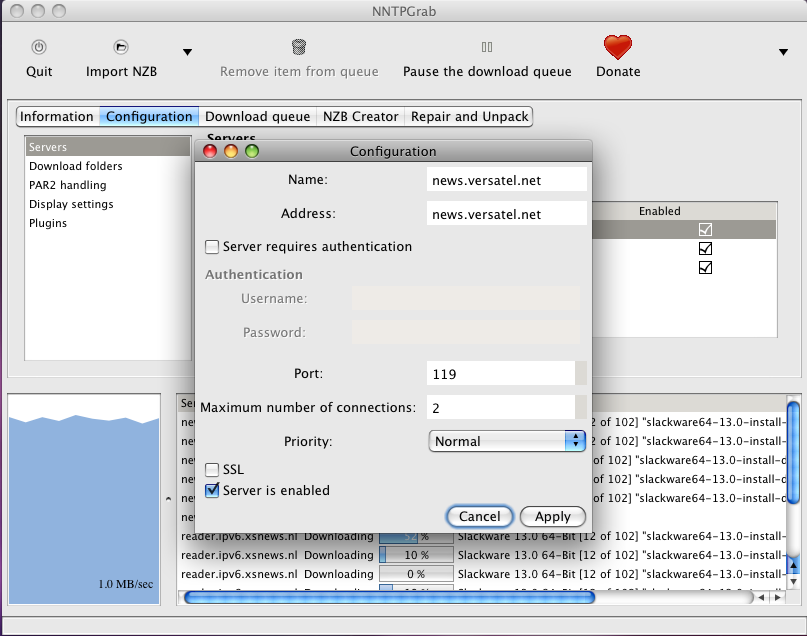Uncheck the Server is enabled checkbox

click(212, 491)
